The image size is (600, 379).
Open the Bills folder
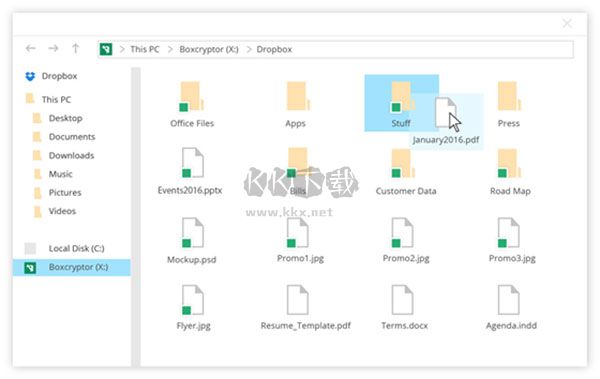coord(298,172)
